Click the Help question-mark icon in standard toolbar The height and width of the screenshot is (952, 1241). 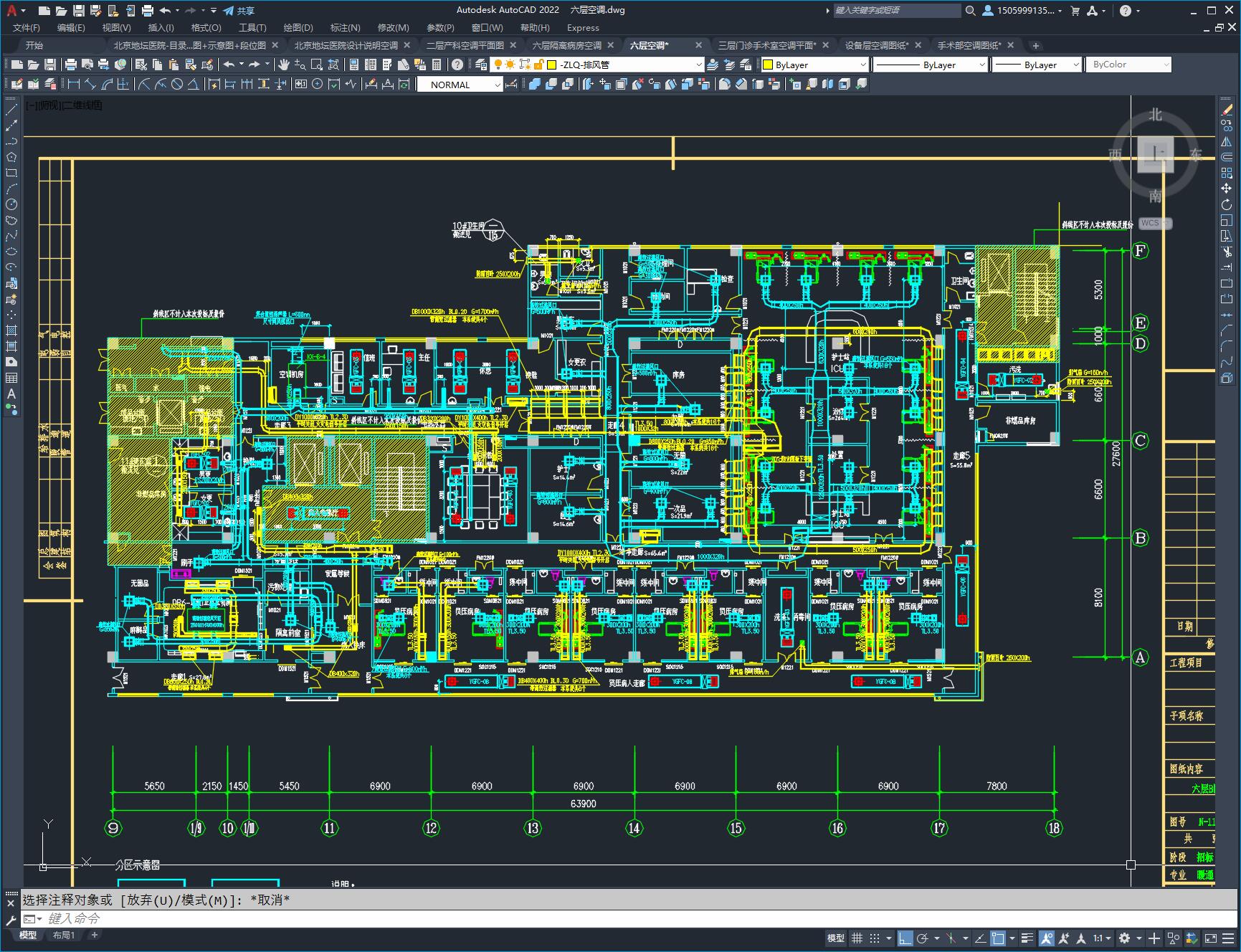coord(457,65)
